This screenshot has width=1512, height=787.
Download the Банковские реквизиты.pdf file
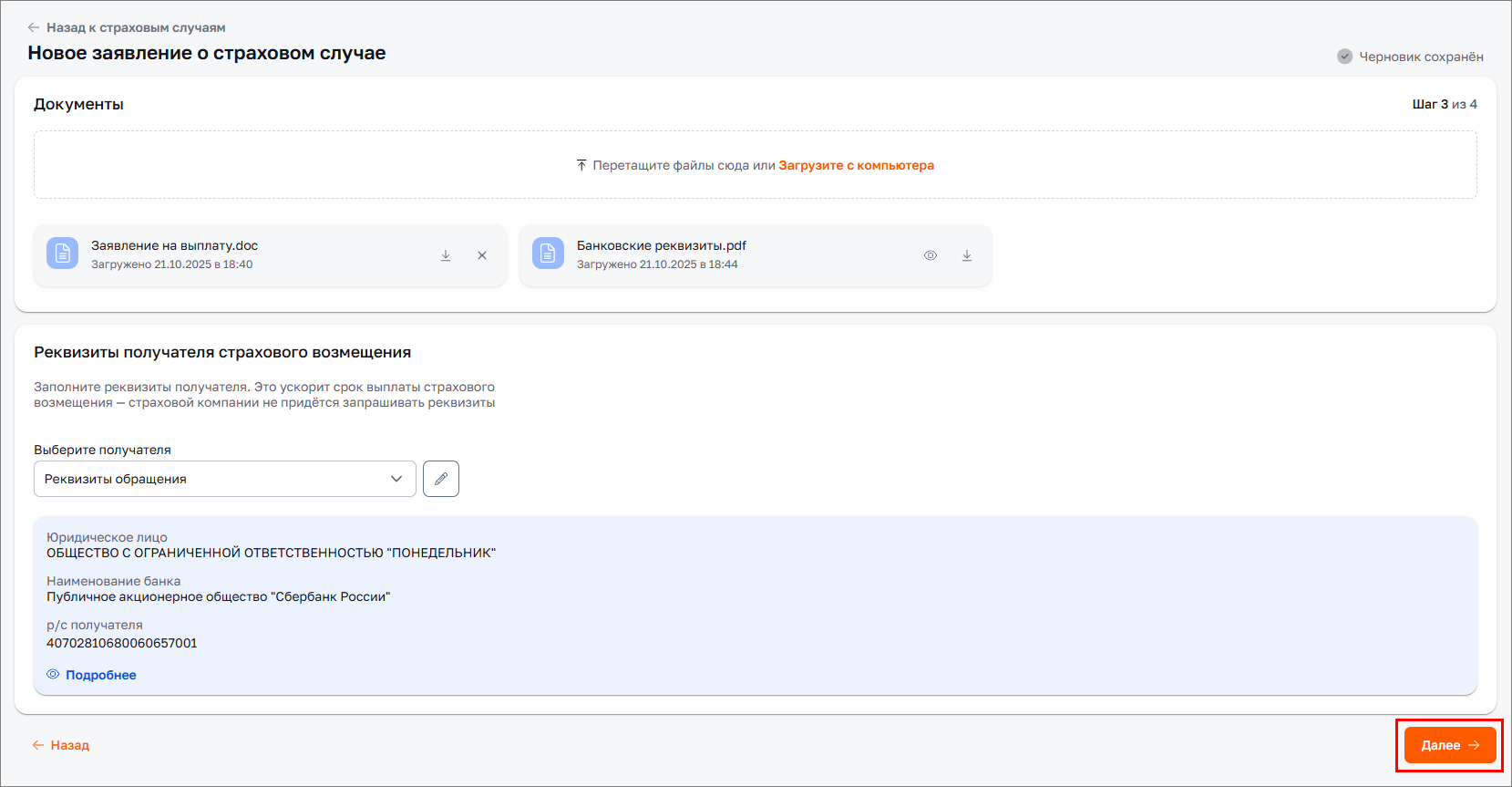pyautogui.click(x=967, y=255)
